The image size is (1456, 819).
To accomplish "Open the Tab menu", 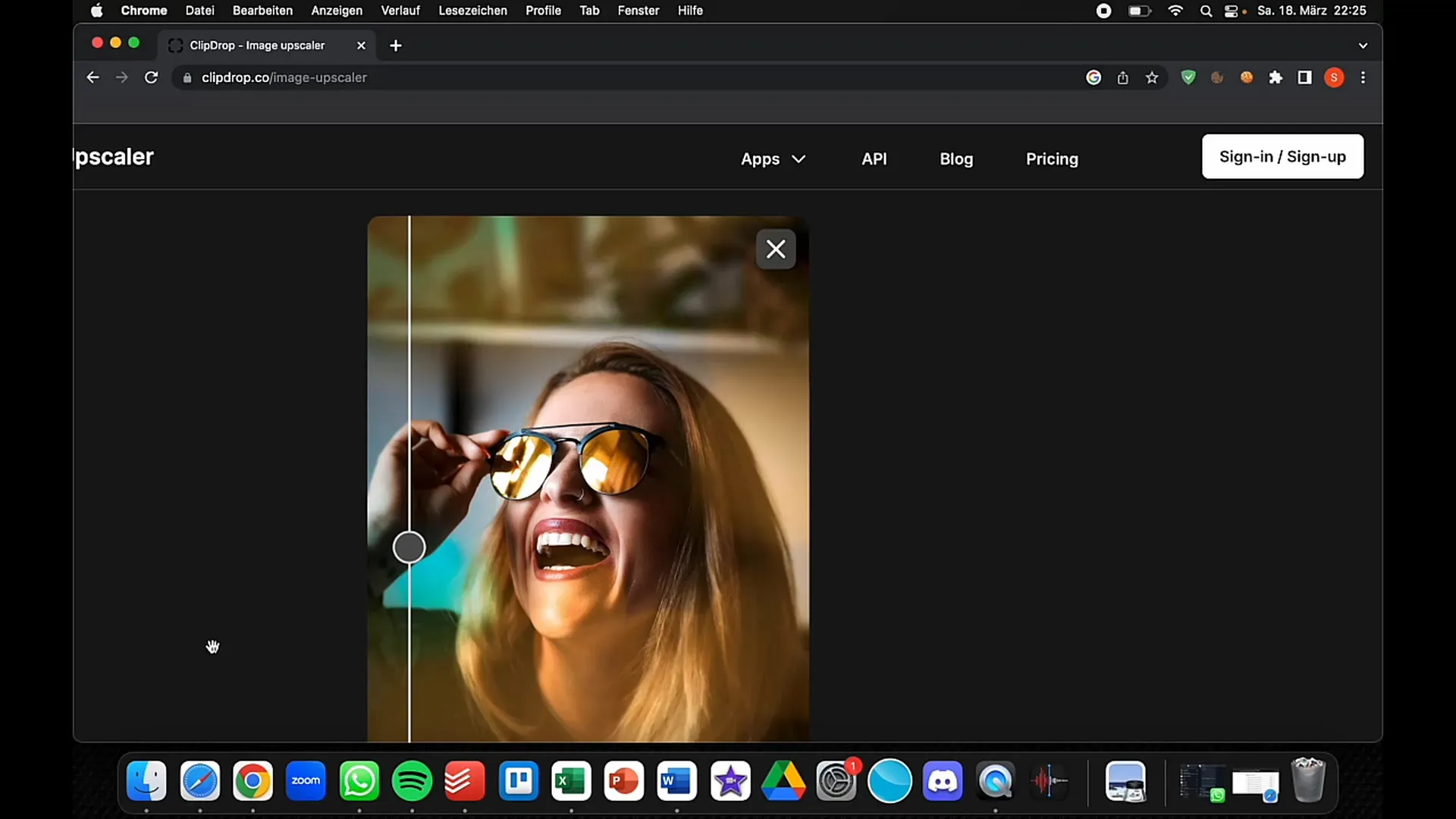I will click(589, 11).
